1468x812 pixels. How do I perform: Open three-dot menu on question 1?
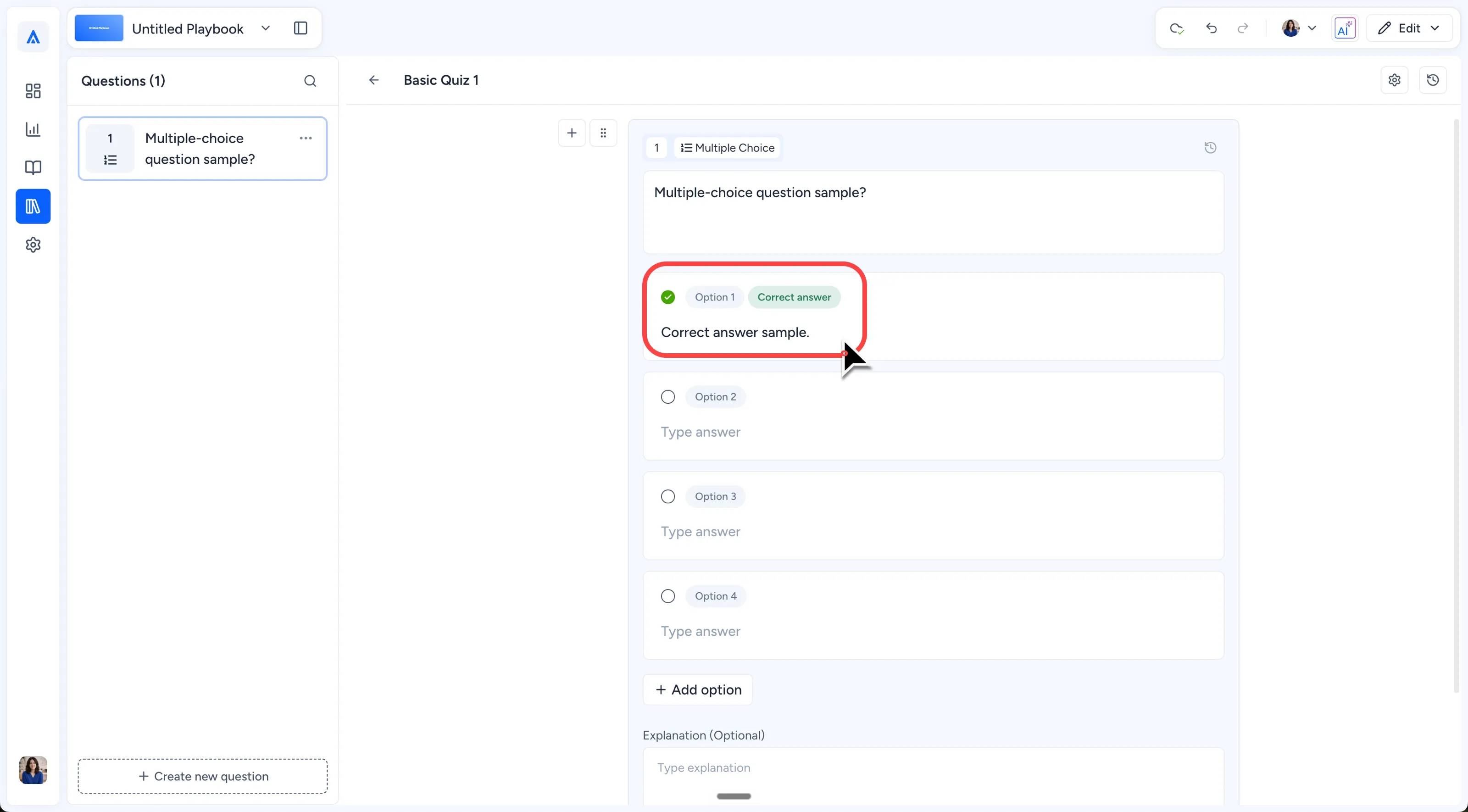click(x=306, y=138)
